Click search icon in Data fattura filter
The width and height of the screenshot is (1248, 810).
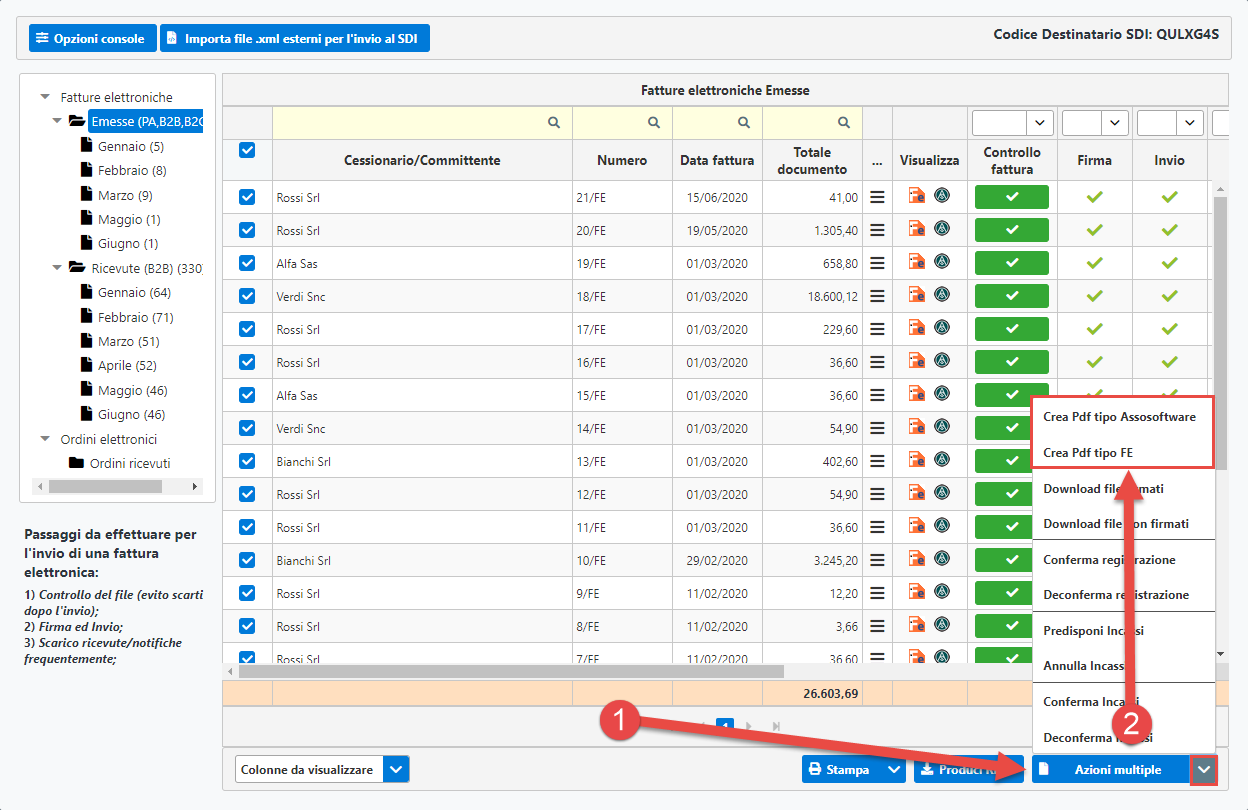coord(744,122)
